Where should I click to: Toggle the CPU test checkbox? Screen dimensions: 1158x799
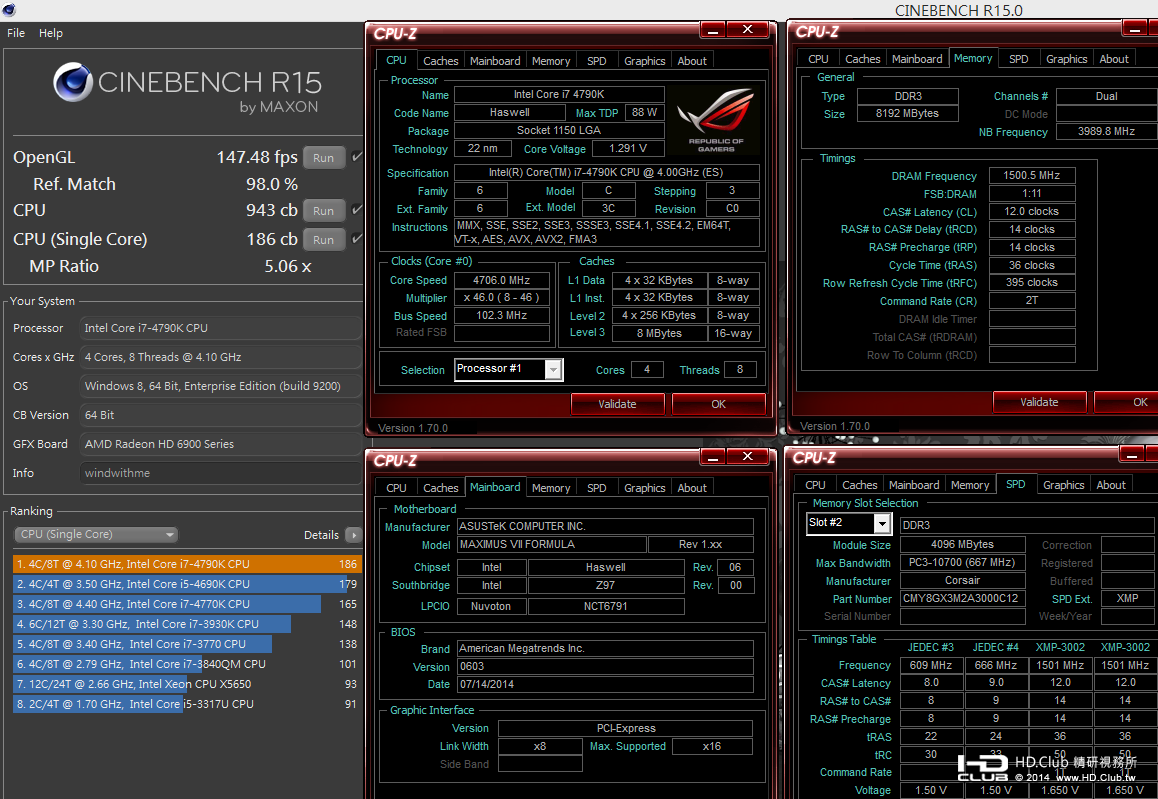pos(357,210)
